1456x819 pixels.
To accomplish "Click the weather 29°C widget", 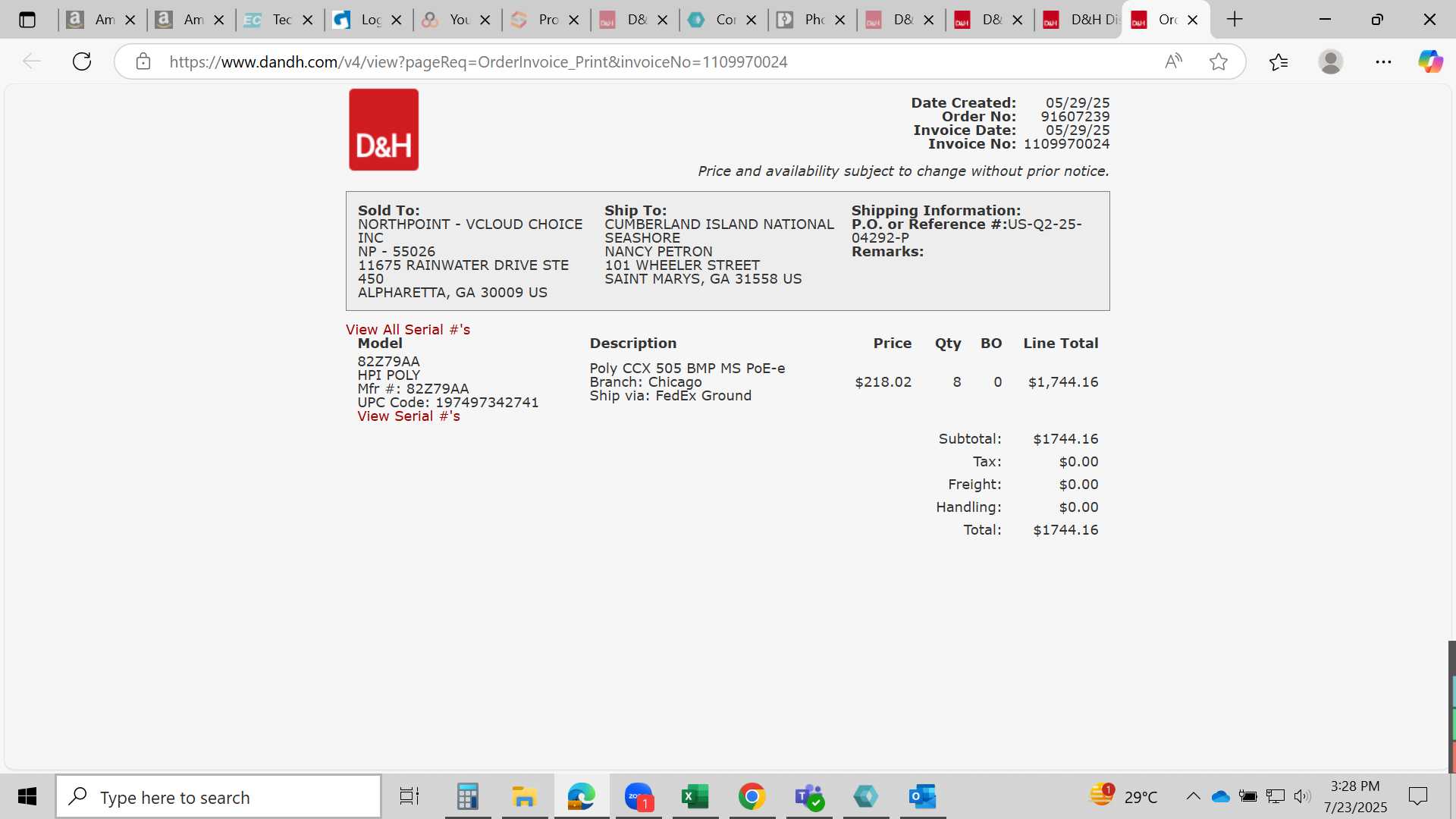I will click(x=1124, y=796).
